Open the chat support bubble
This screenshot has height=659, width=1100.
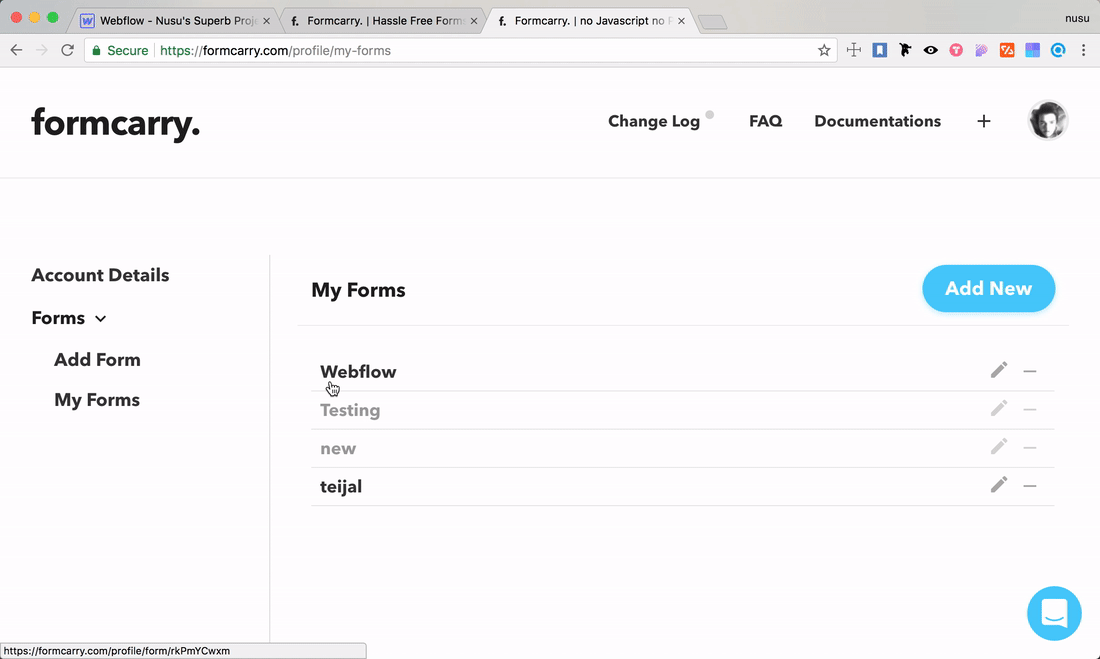pos(1054,613)
